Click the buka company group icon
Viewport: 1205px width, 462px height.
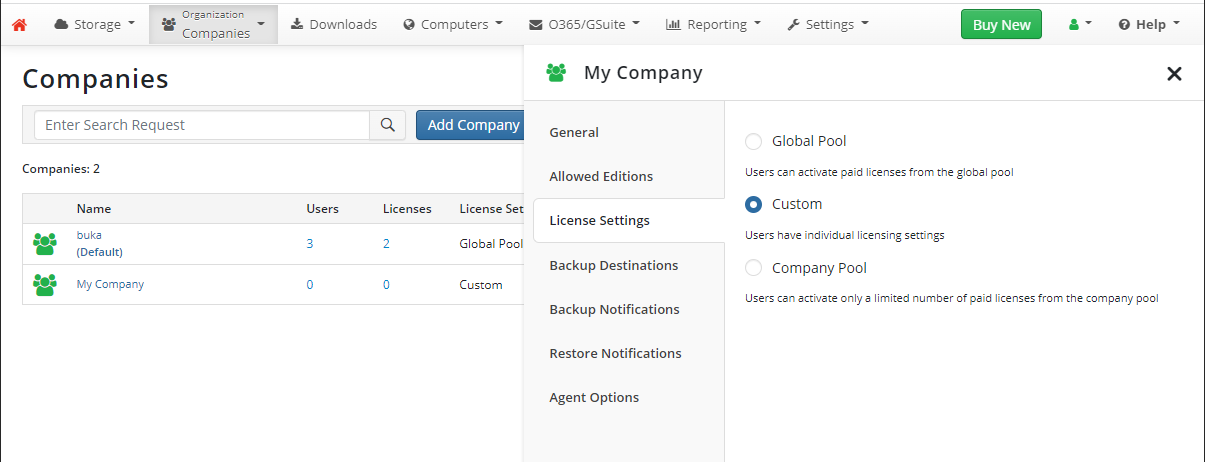pyautogui.click(x=45, y=244)
